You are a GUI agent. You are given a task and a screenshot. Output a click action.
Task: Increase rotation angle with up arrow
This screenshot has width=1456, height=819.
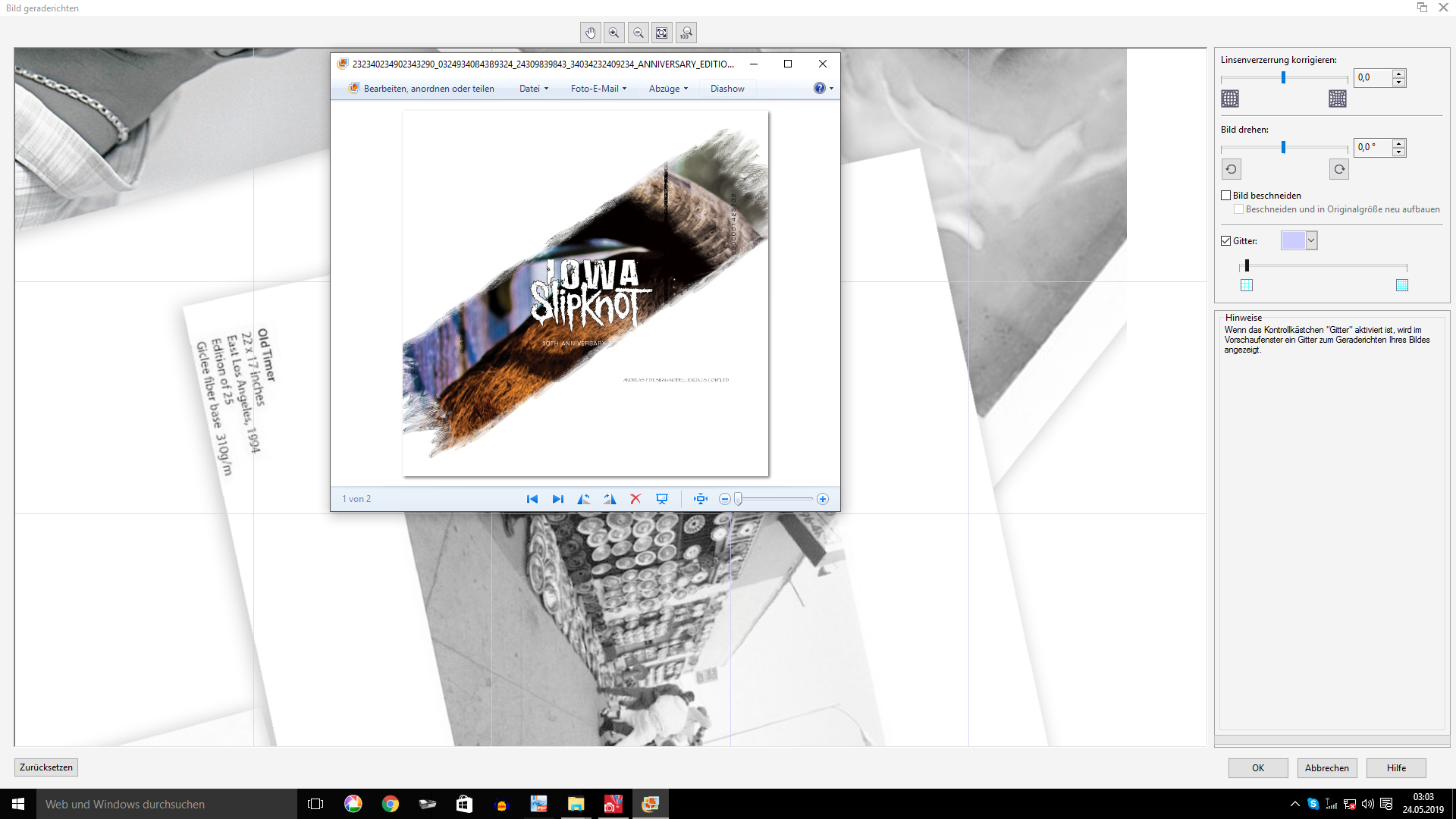[x=1399, y=143]
